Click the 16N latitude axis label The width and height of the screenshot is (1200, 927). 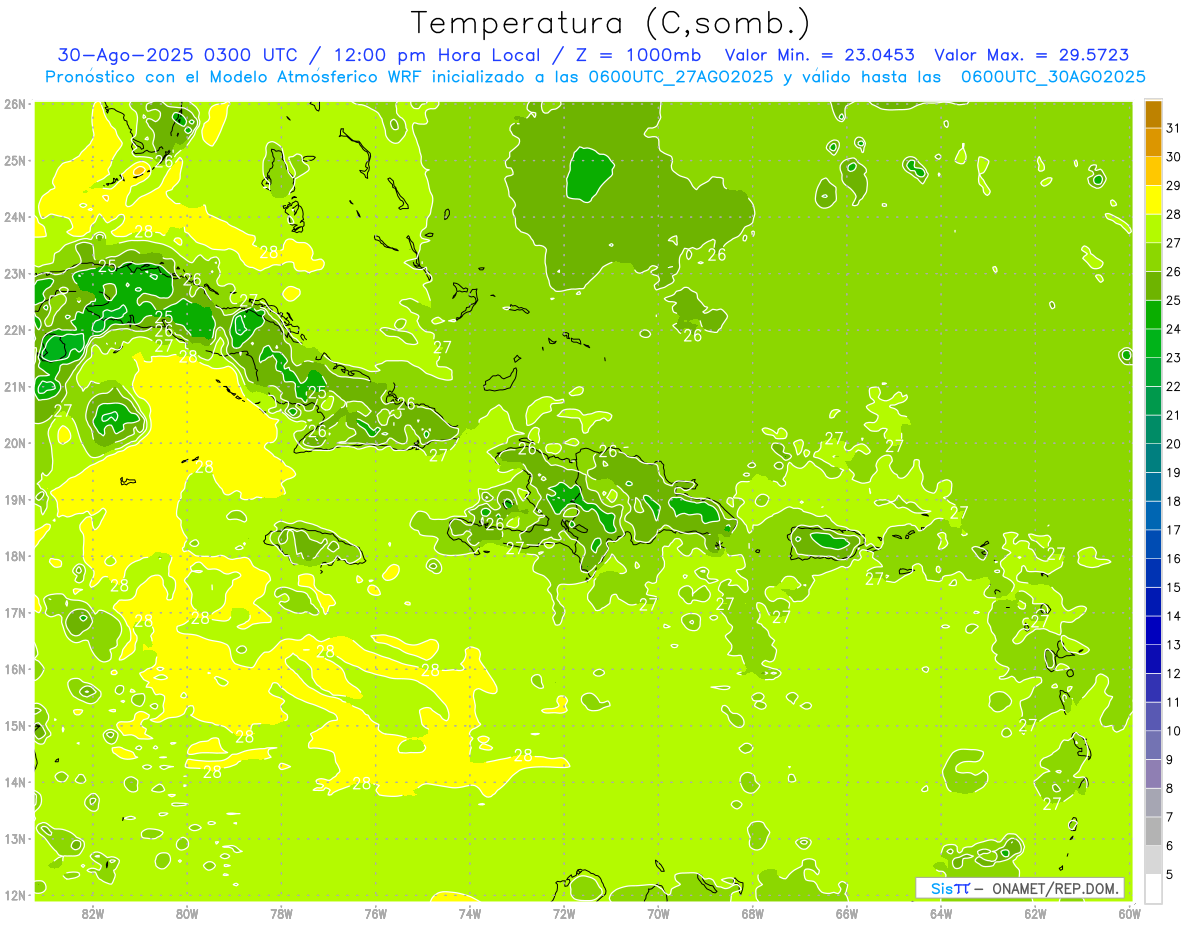click(x=15, y=669)
